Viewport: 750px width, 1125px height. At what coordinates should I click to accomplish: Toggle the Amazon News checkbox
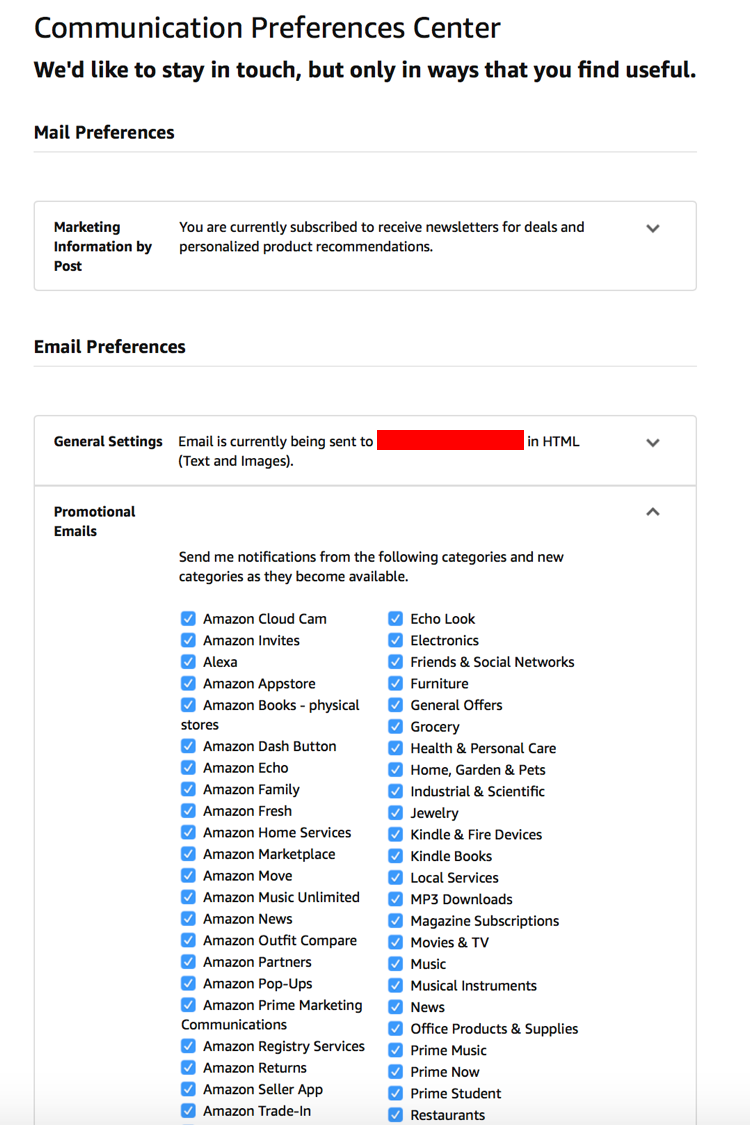coord(188,918)
